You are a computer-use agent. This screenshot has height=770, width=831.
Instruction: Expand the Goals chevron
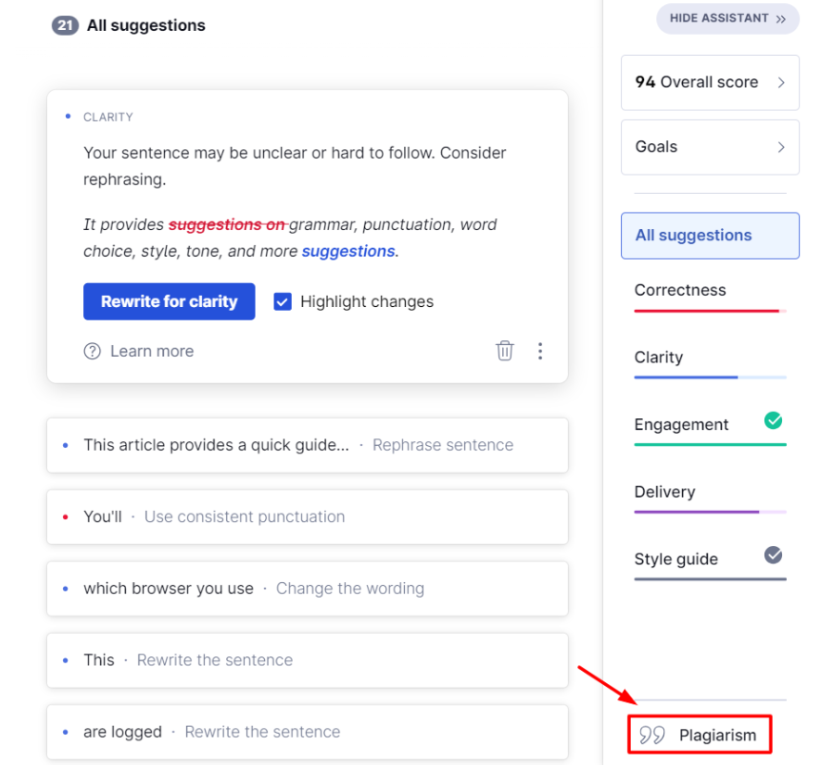point(781,147)
